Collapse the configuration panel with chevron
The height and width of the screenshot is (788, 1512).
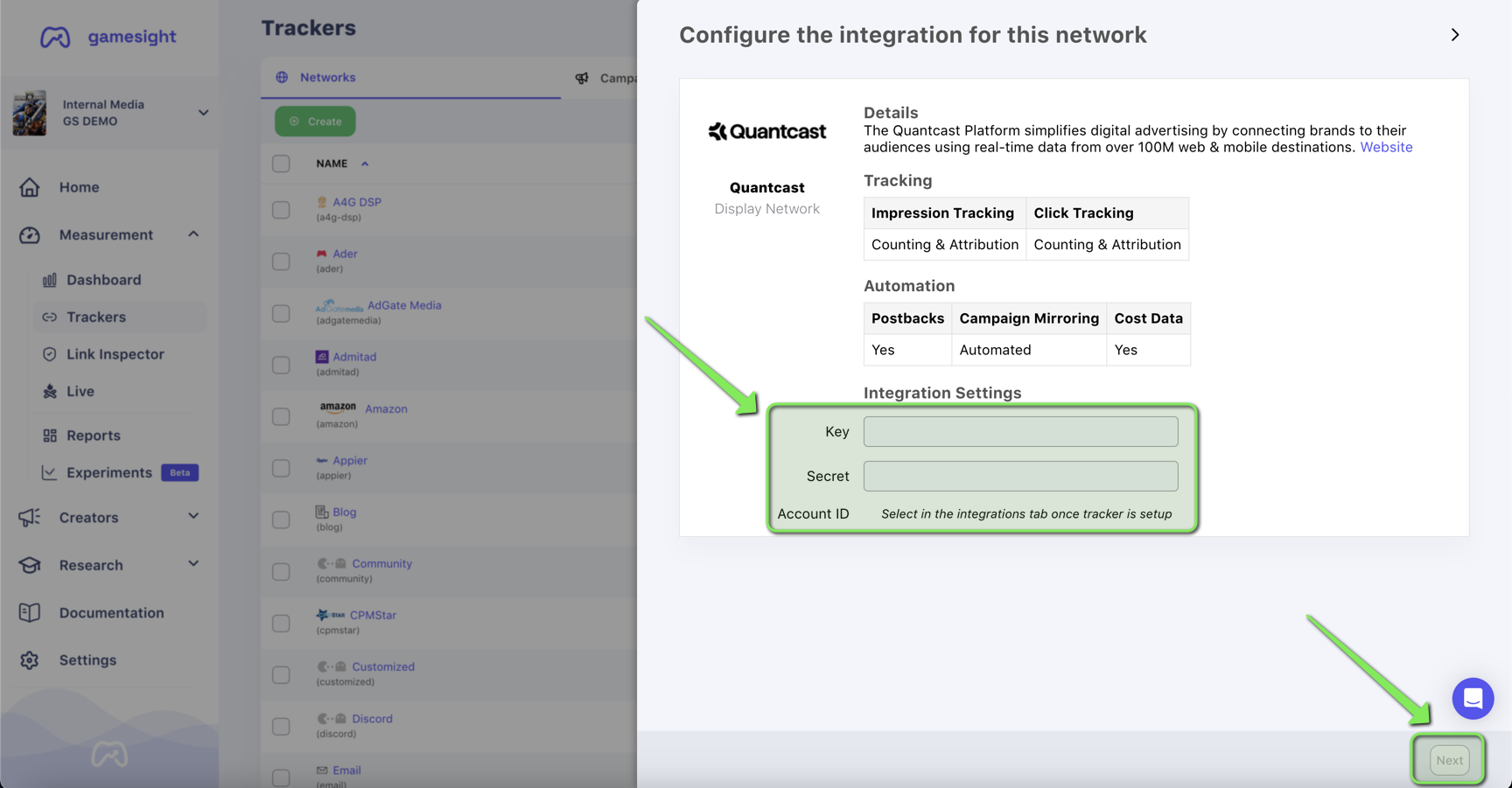coord(1455,35)
